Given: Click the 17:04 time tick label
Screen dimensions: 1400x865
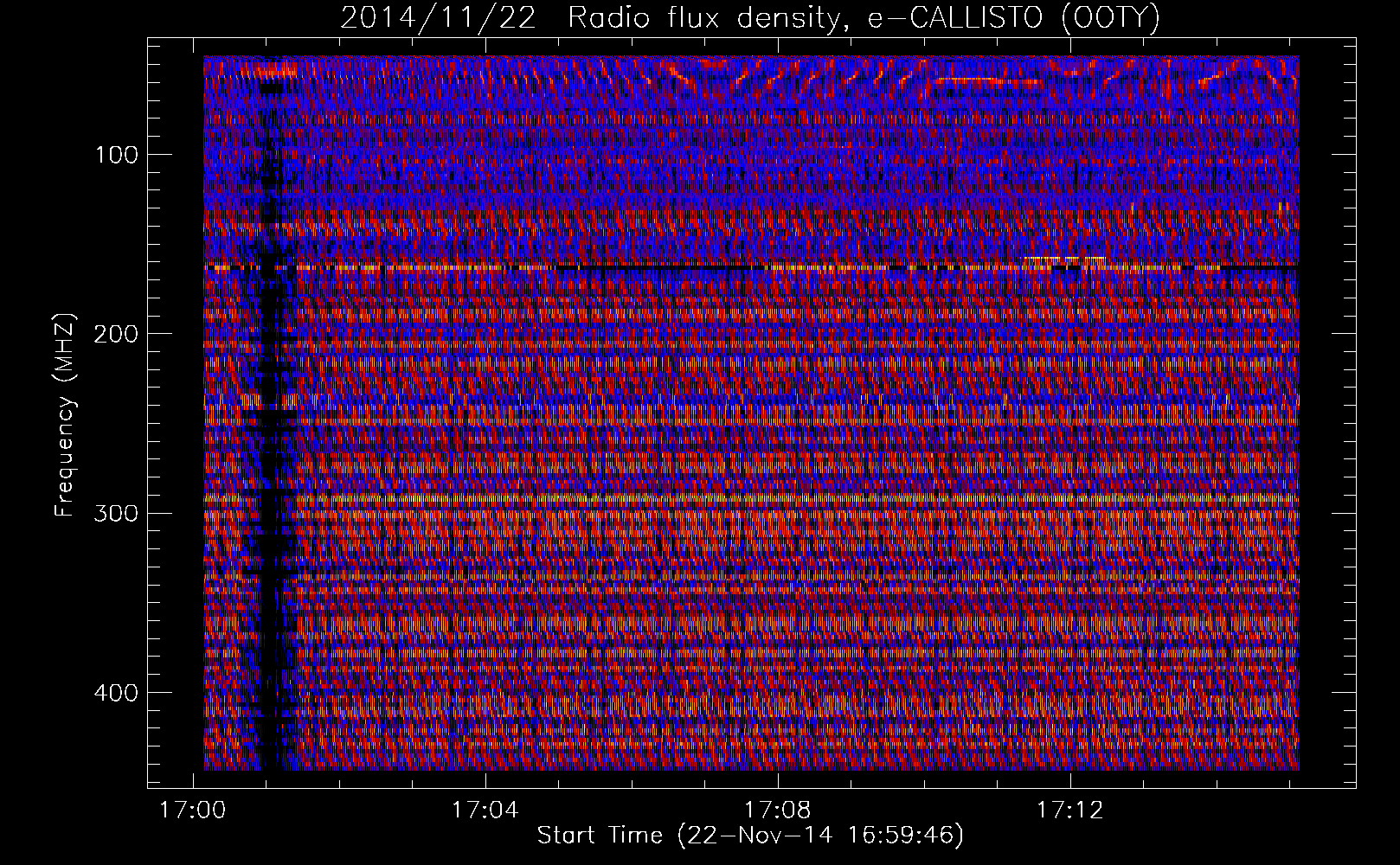Looking at the screenshot, I should (485, 811).
